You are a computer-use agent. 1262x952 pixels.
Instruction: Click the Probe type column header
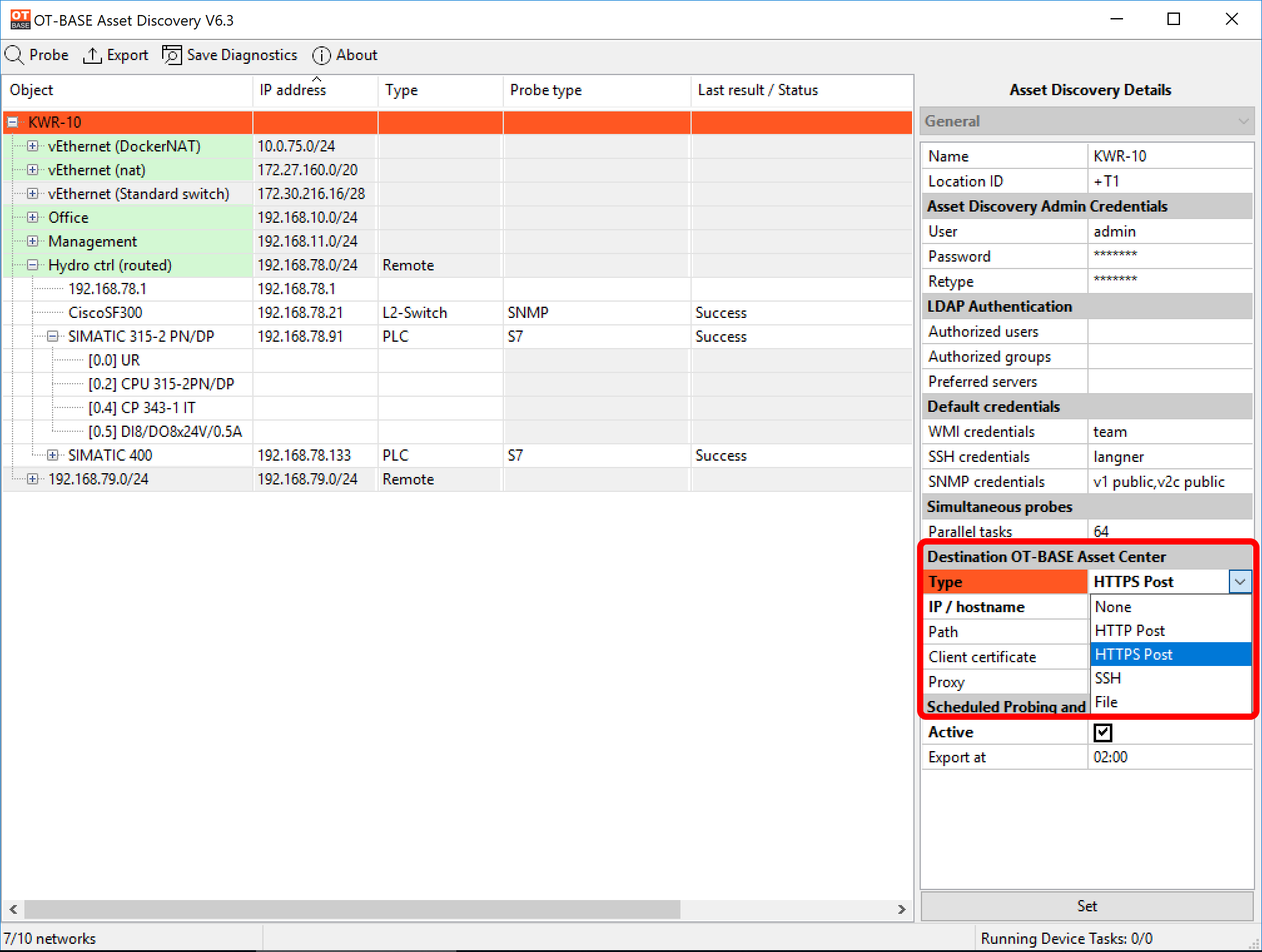point(597,90)
